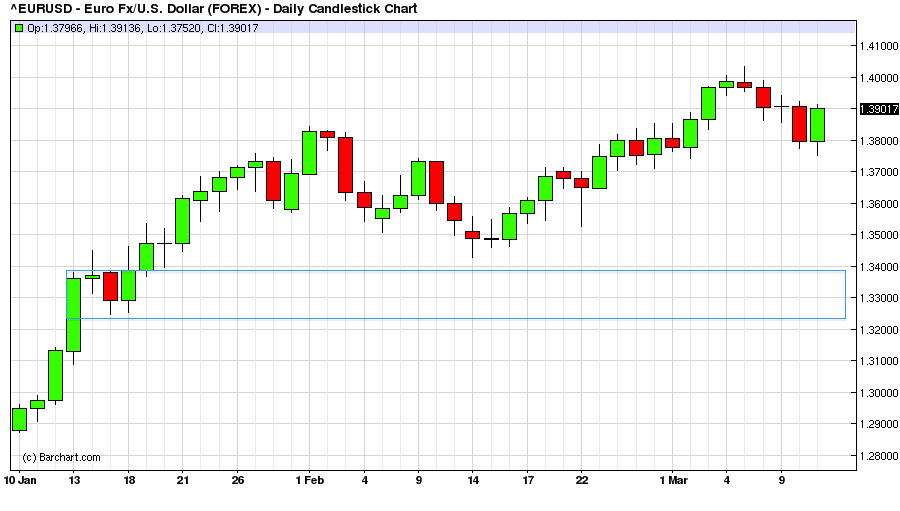This screenshot has height=511, width=900.
Task: Click the high value Hi:1.39136
Action: click(115, 28)
